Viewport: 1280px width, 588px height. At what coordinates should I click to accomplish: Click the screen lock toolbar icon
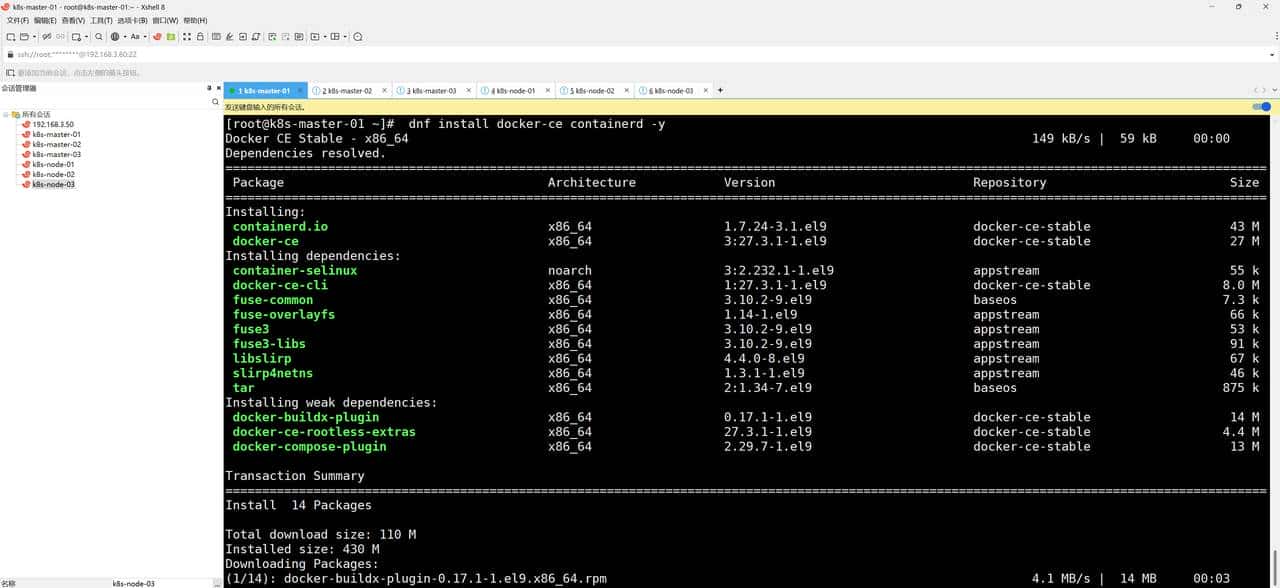coord(200,37)
